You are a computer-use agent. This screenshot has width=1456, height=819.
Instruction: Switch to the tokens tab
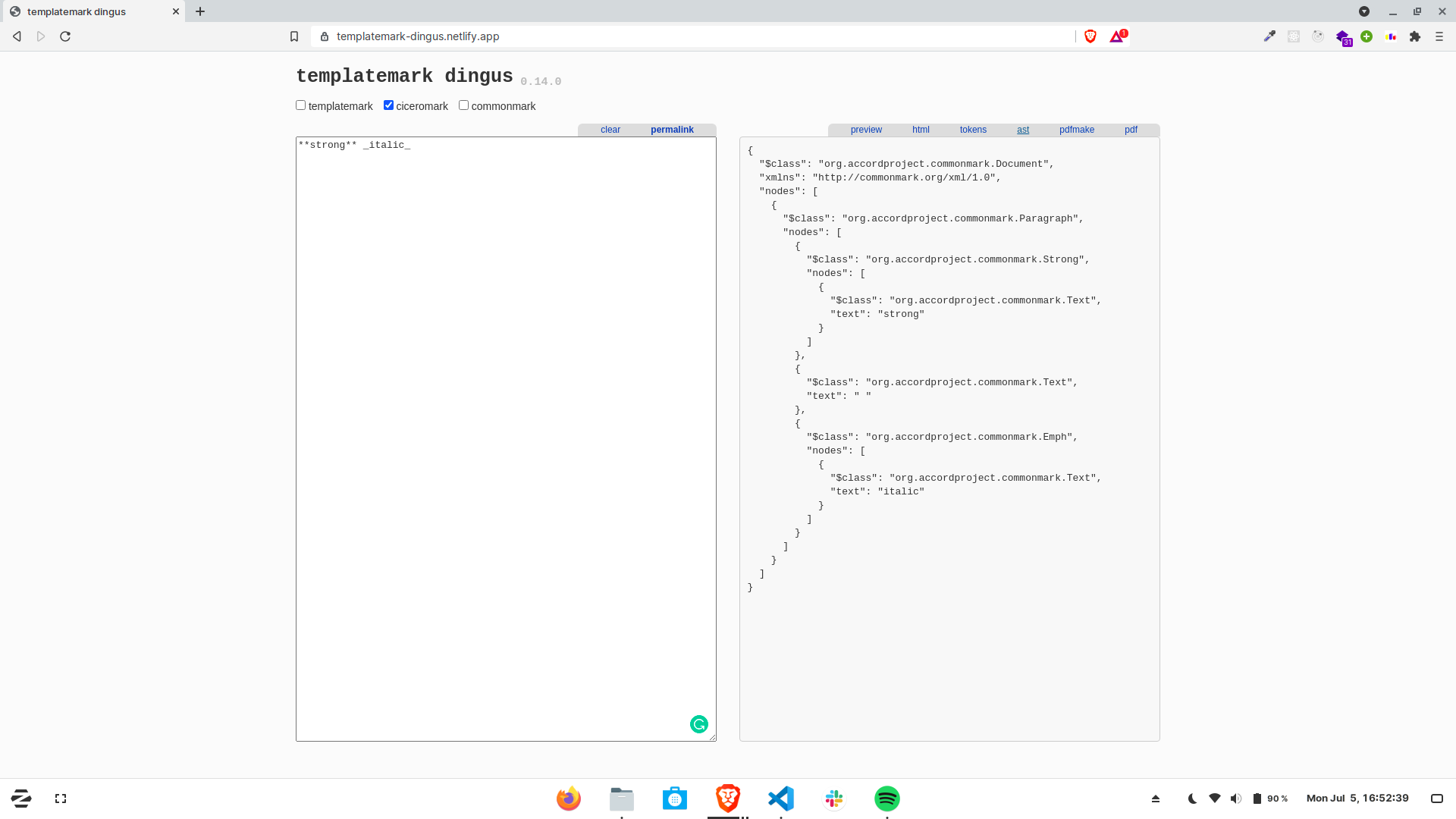(x=973, y=130)
